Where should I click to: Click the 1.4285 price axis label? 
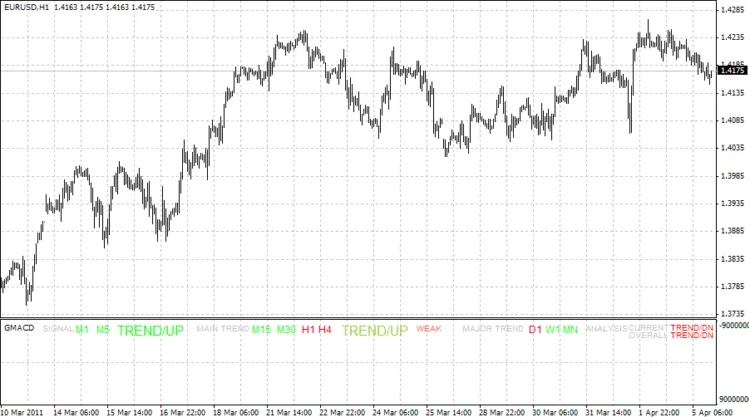tap(732, 10)
